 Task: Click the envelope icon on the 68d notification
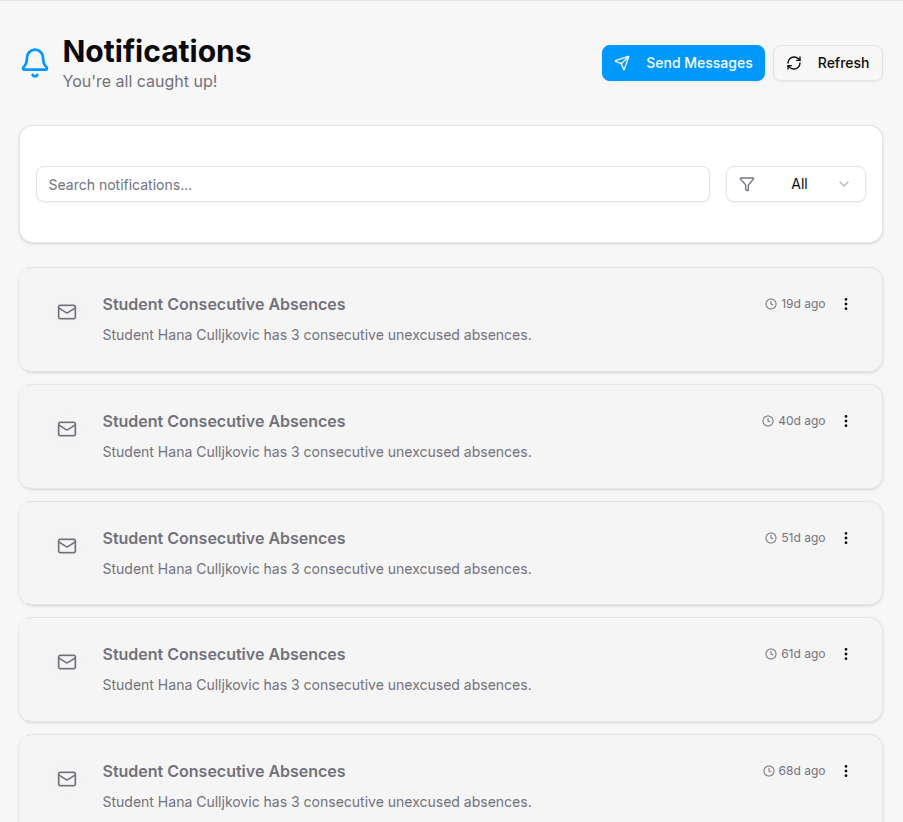click(67, 779)
